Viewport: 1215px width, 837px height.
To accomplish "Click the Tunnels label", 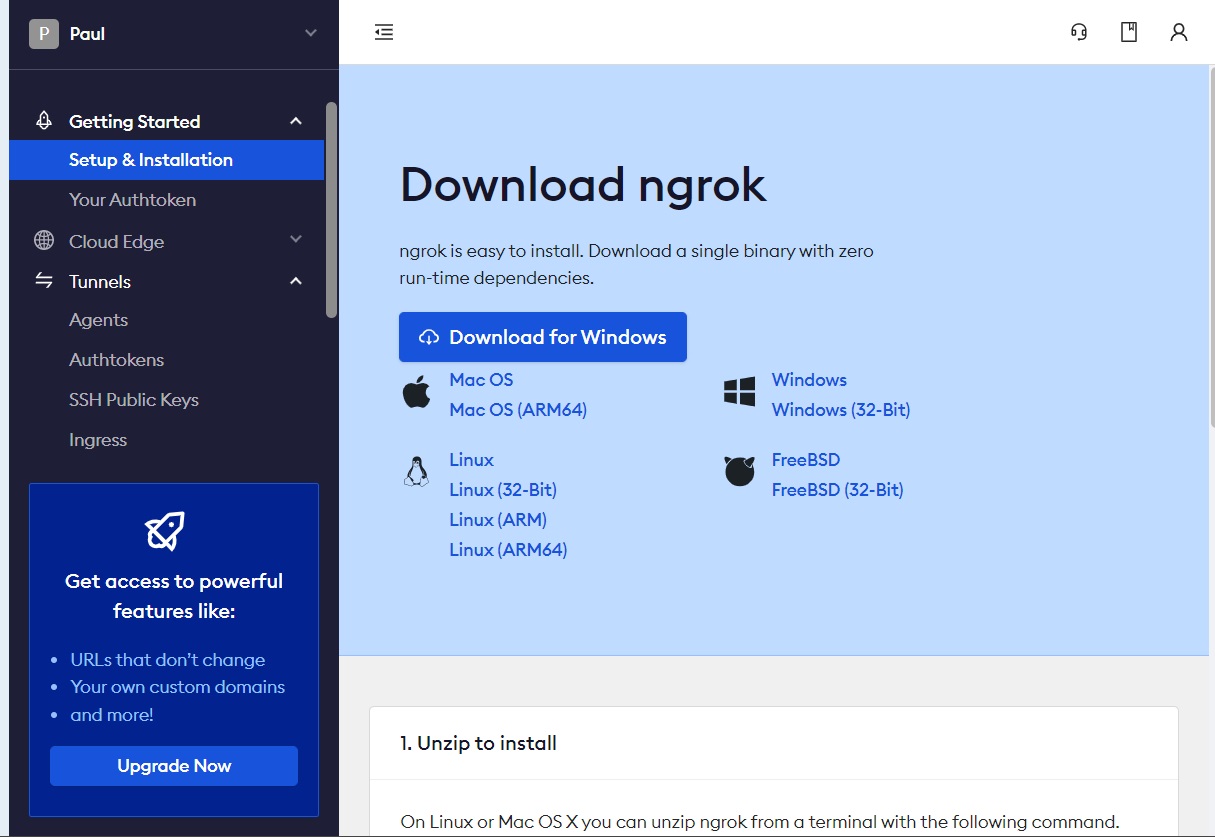I will [100, 282].
